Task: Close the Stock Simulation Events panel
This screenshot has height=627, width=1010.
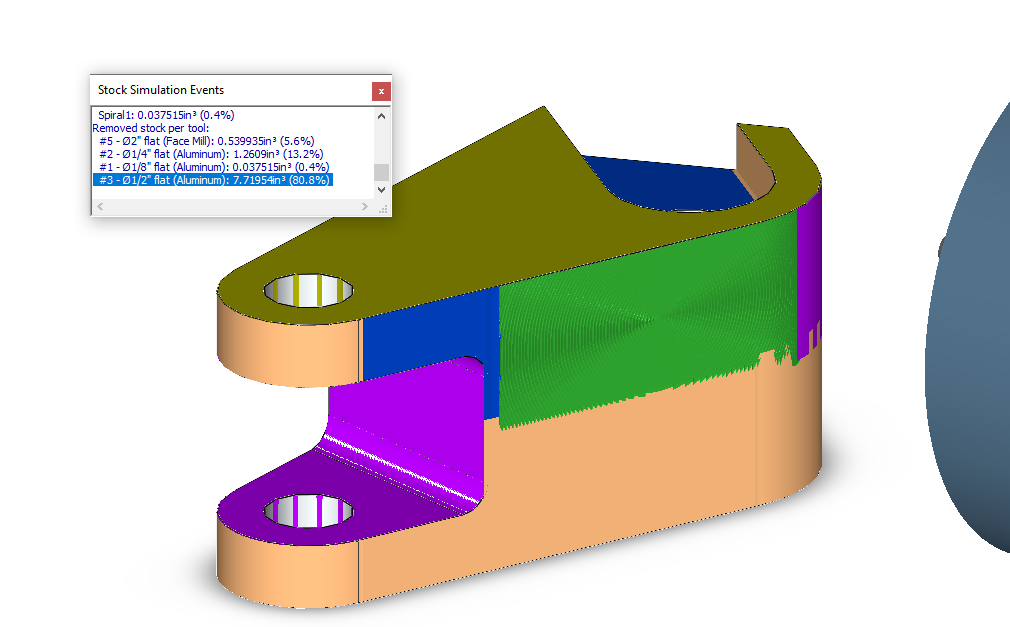Action: tap(381, 92)
